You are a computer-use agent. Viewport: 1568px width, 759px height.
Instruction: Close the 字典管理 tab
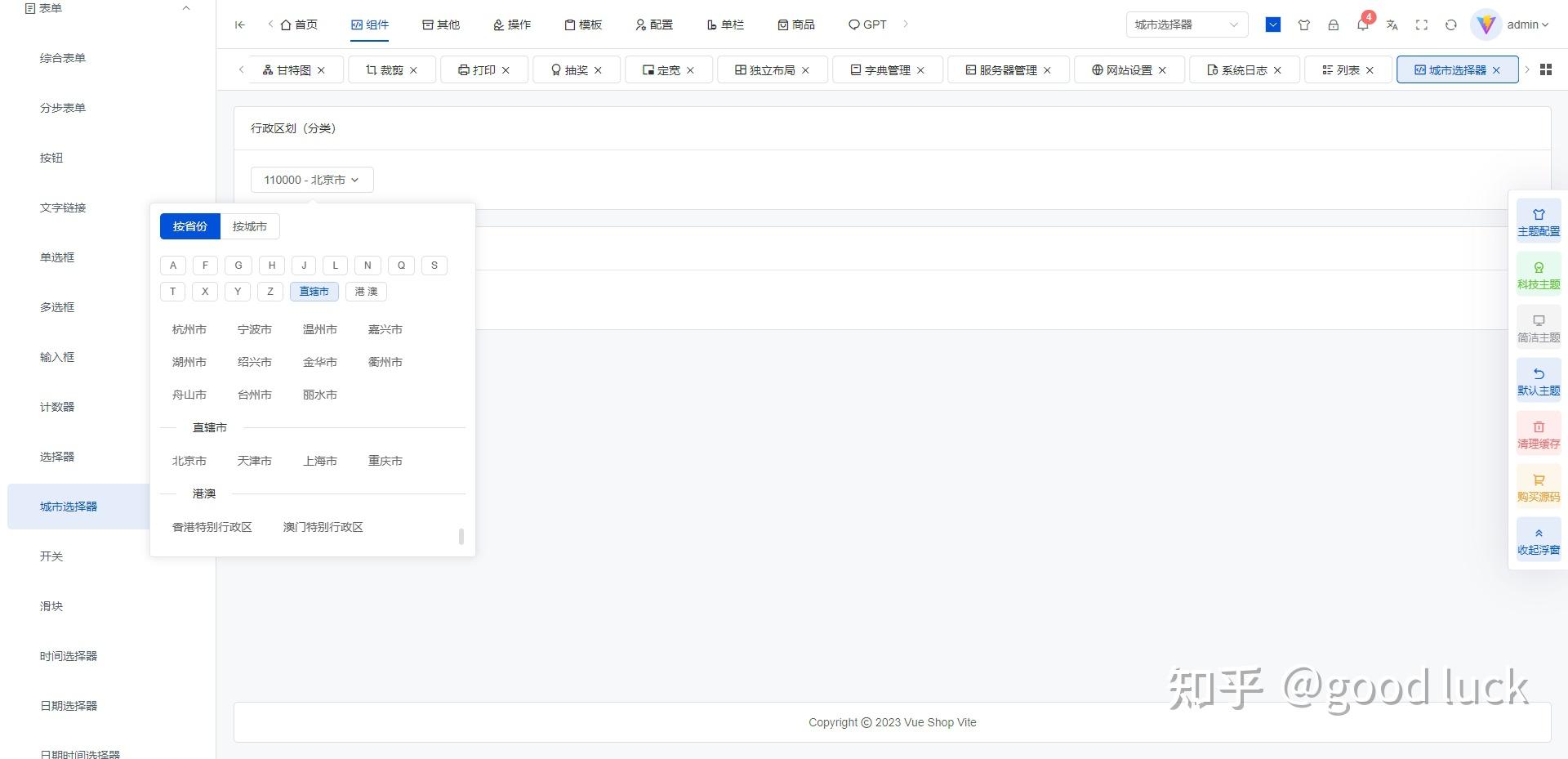click(920, 70)
